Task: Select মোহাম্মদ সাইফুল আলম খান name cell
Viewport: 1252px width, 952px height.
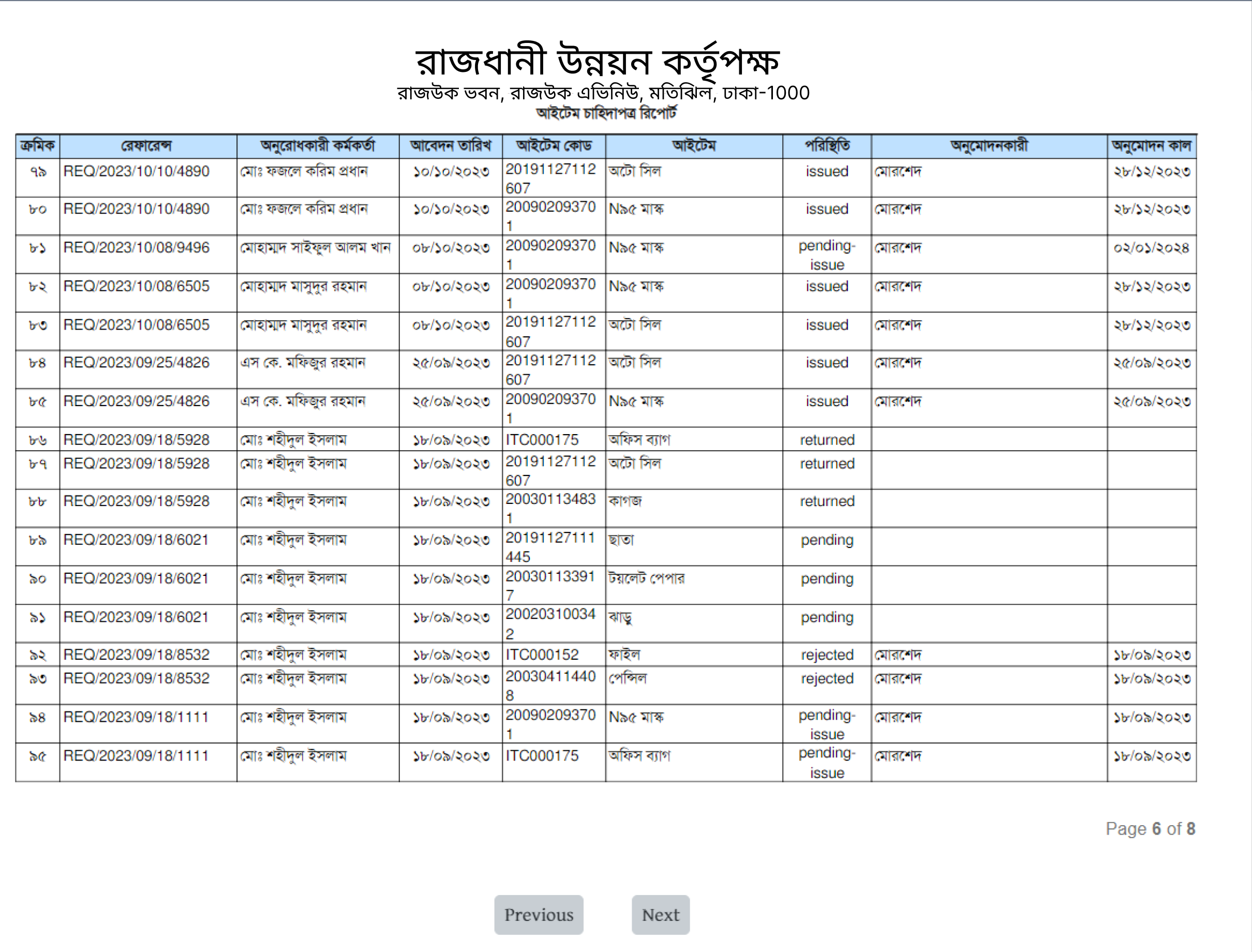Action: (x=318, y=255)
